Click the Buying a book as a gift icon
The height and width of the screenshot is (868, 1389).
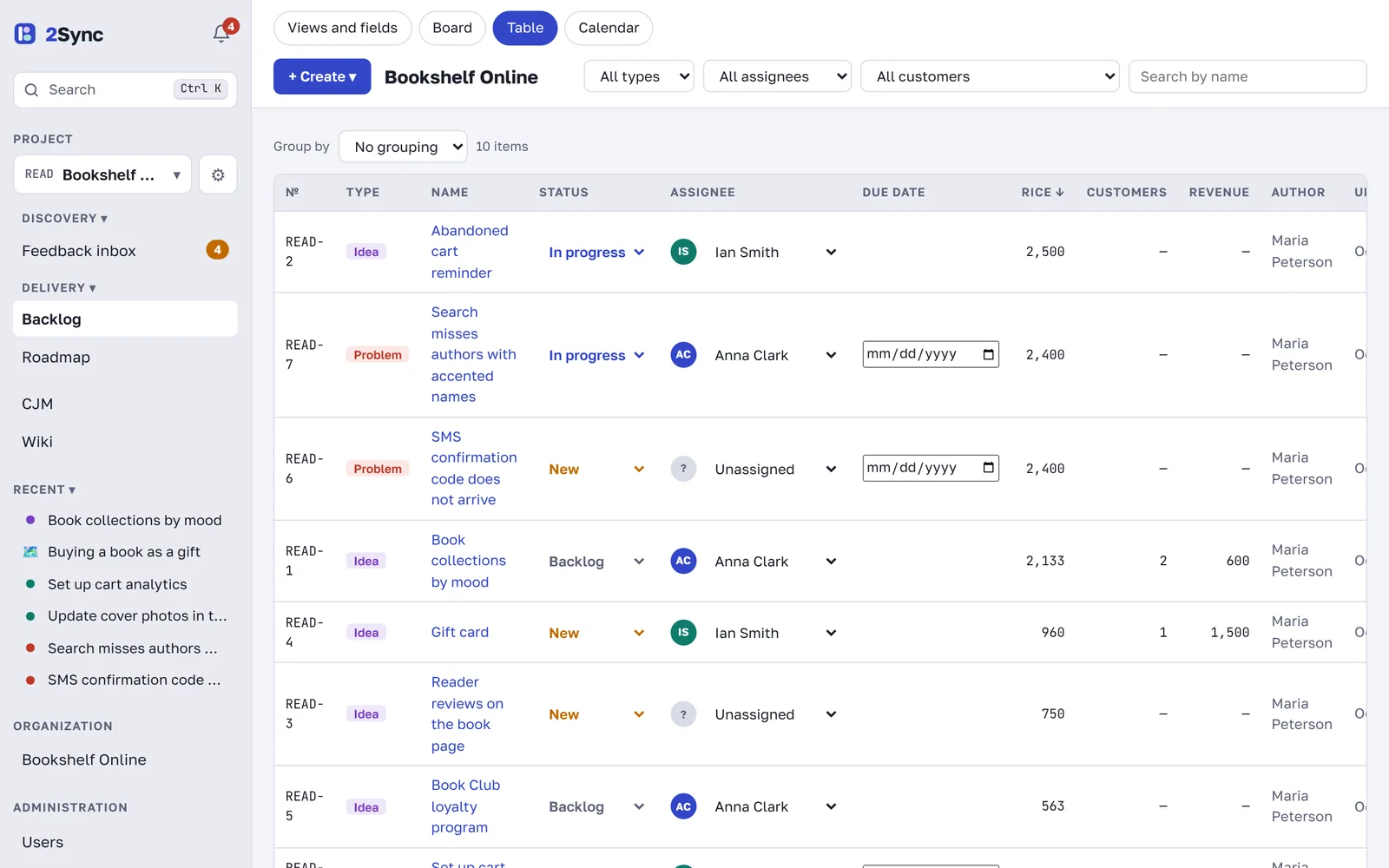tap(30, 552)
